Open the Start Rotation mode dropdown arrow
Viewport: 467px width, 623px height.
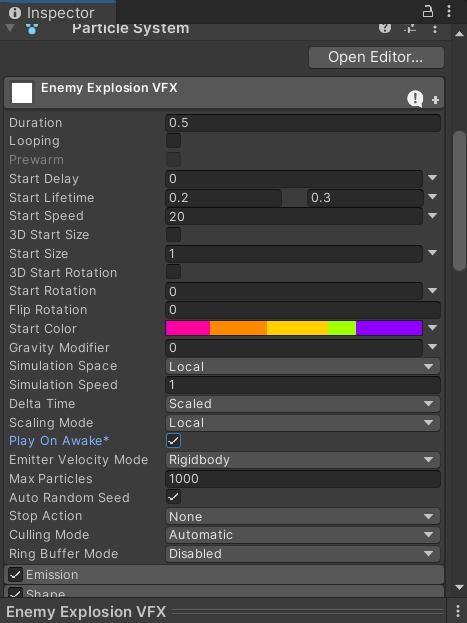coord(433,291)
